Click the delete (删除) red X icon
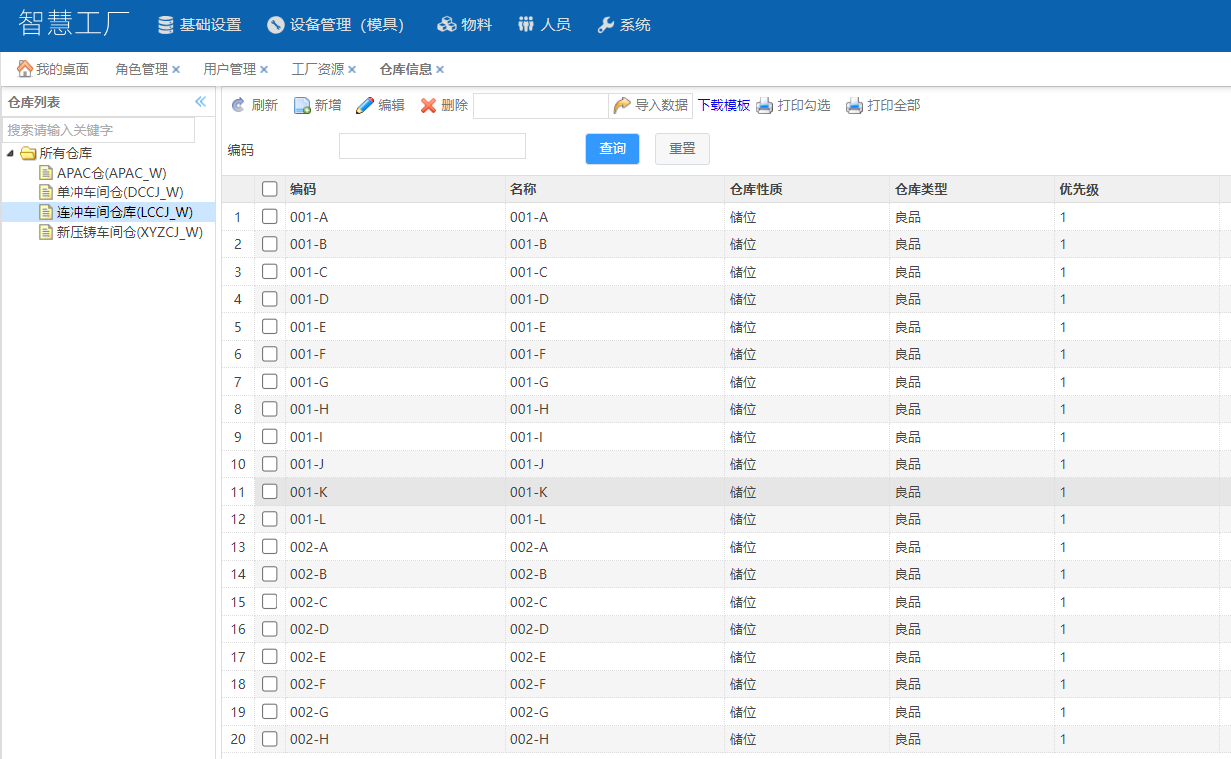The image size is (1231, 759). [429, 105]
